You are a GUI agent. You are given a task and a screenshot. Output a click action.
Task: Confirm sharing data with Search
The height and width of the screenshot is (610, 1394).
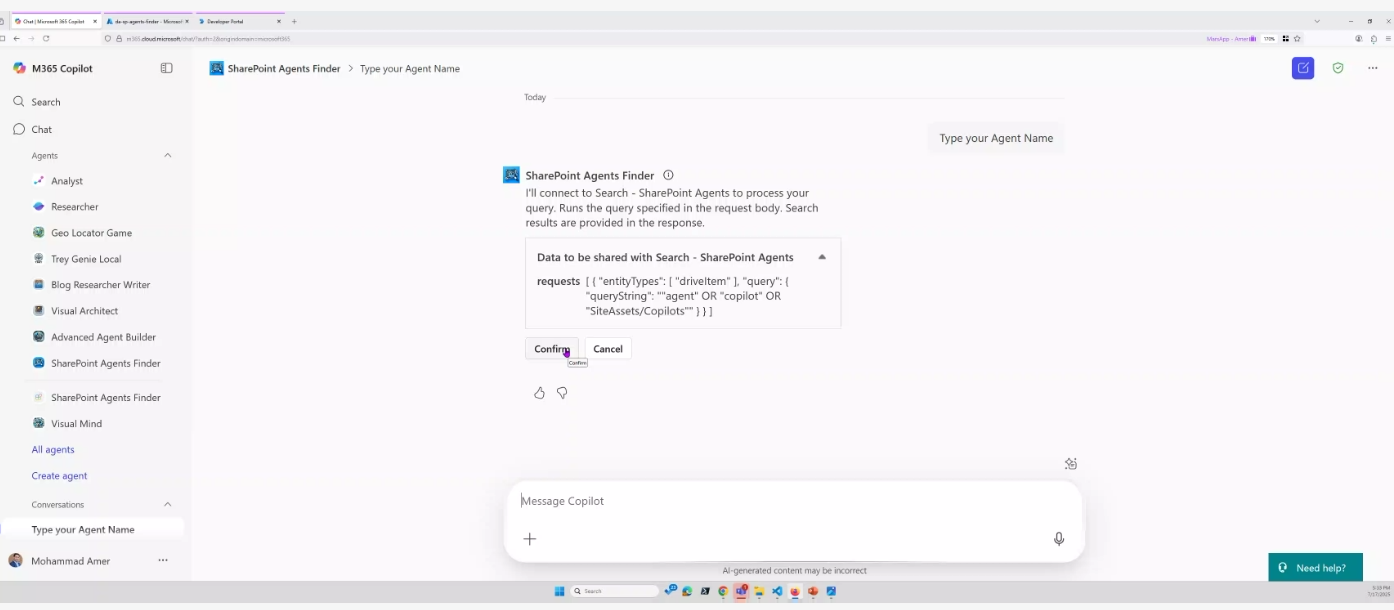click(552, 349)
